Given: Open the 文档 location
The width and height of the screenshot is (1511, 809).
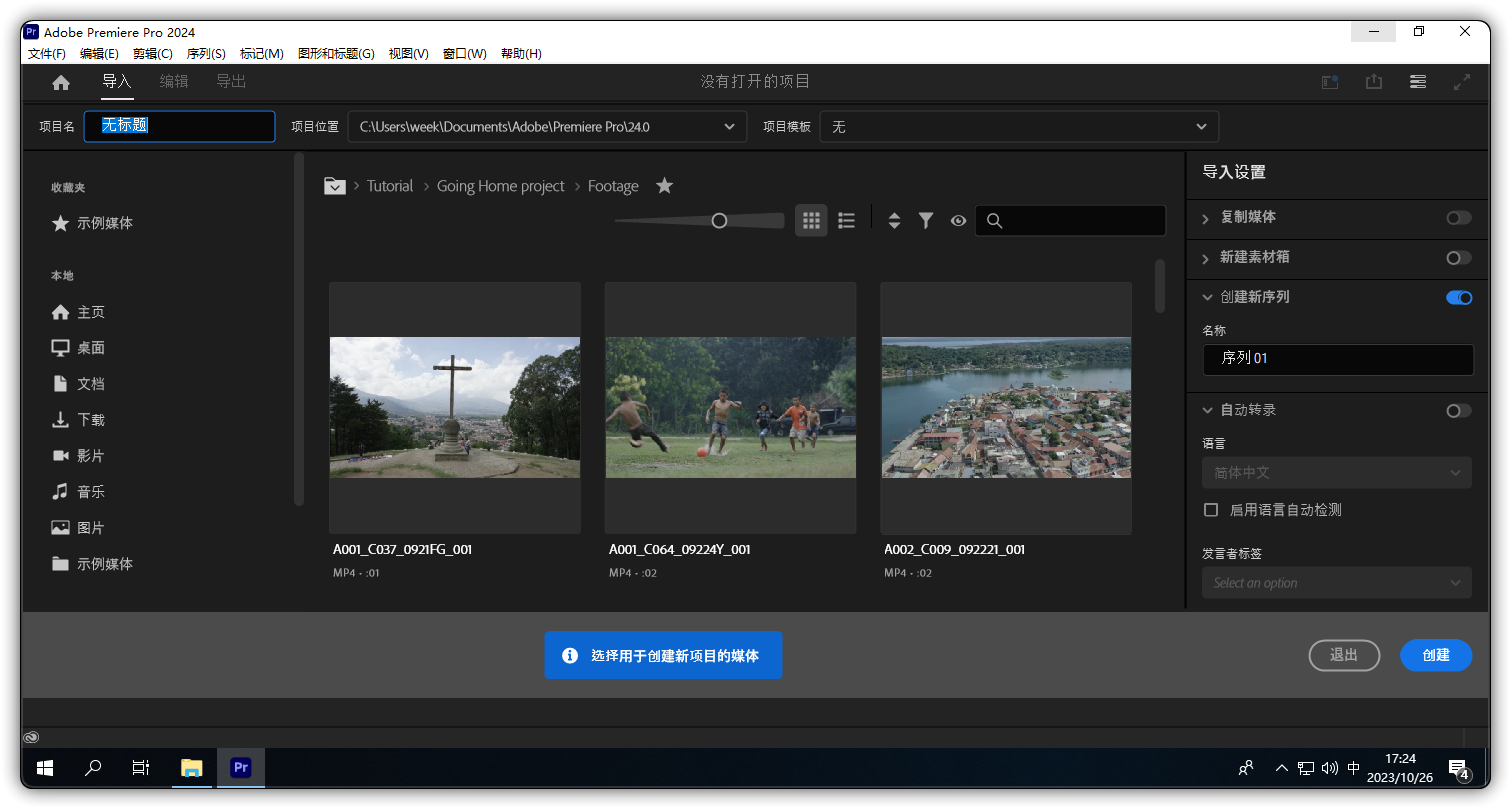Looking at the screenshot, I should [79, 384].
